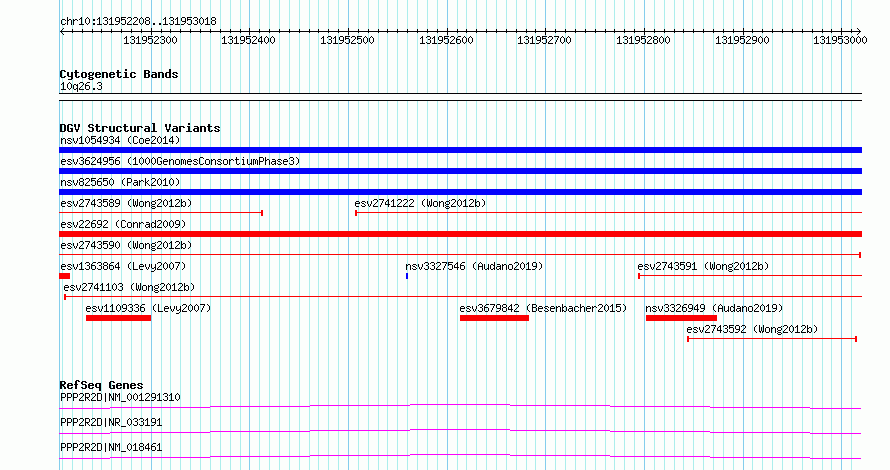This screenshot has width=890, height=470.
Task: Click the small red esv1363864 block
Action: click(x=64, y=276)
